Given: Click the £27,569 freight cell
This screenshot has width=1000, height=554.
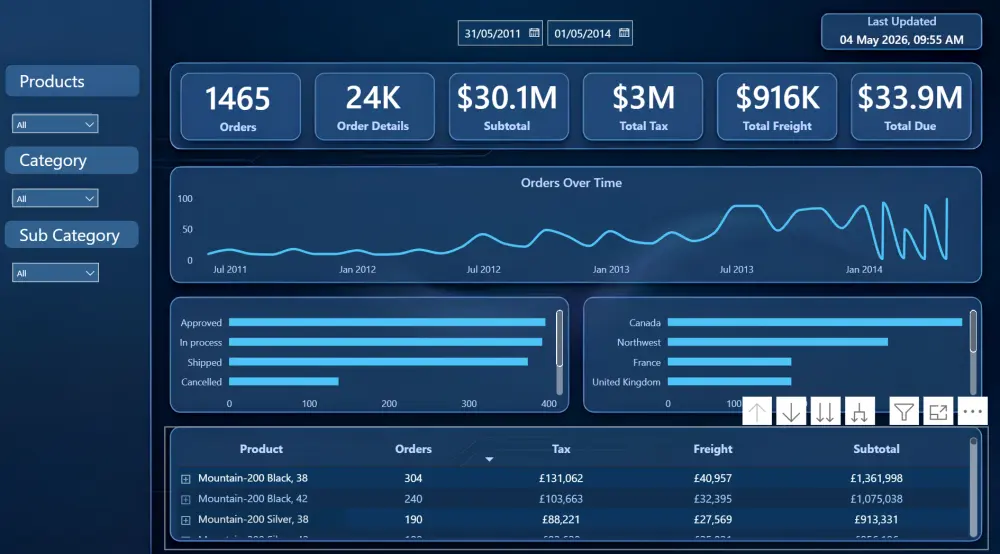Looking at the screenshot, I should tap(713, 520).
